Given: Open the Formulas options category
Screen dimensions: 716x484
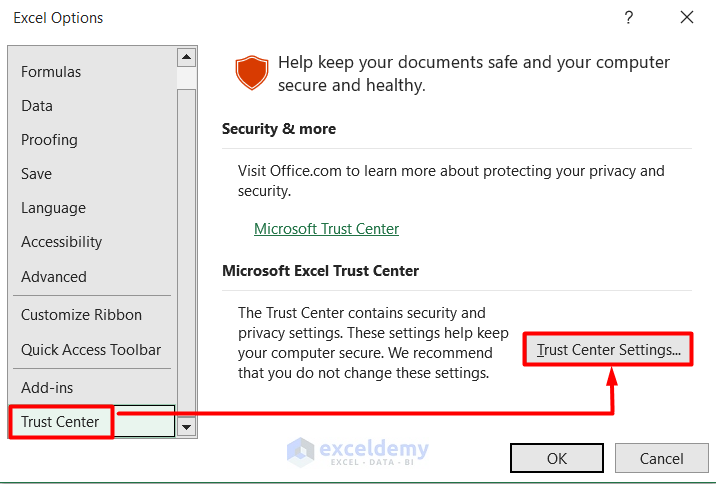Looking at the screenshot, I should tap(51, 72).
